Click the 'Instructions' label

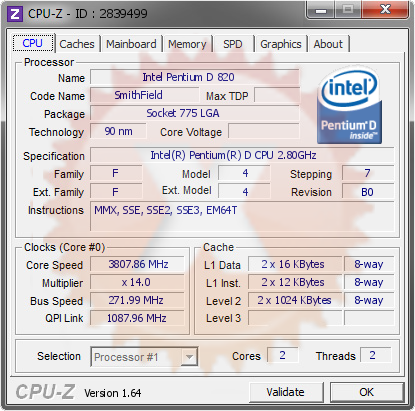(56, 210)
